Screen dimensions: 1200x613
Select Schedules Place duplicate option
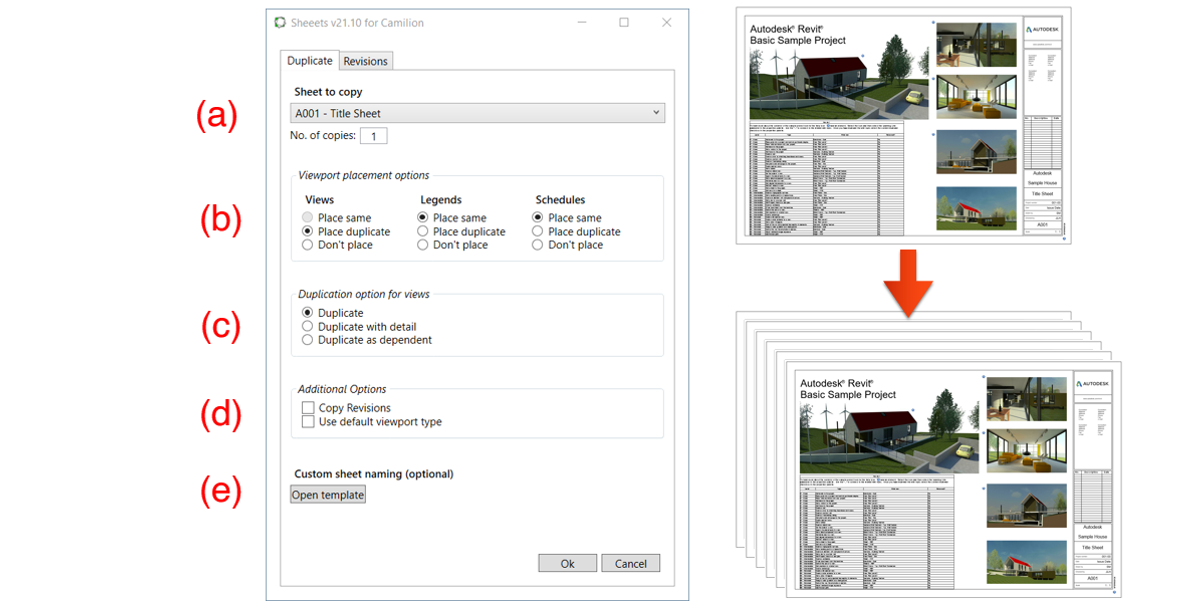point(538,231)
